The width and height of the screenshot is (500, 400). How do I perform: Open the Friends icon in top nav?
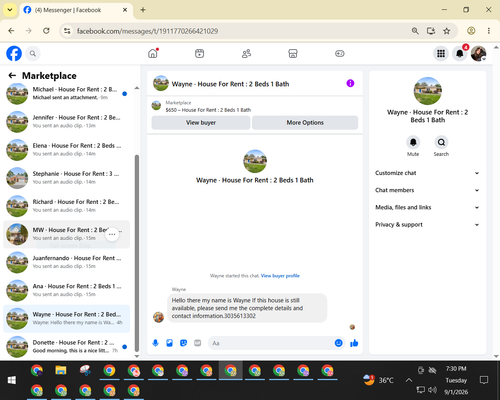(x=246, y=53)
